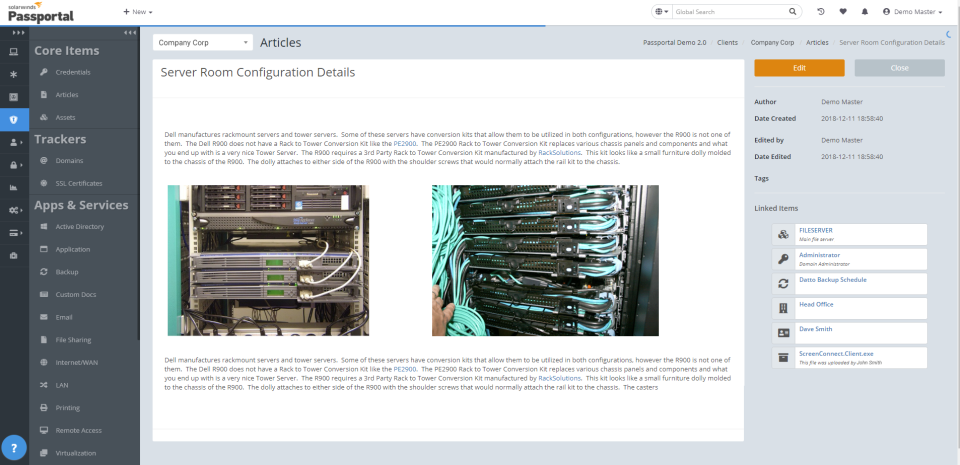Image resolution: width=960 pixels, height=465 pixels.
Task: Focus the Global Search field
Action: [729, 12]
